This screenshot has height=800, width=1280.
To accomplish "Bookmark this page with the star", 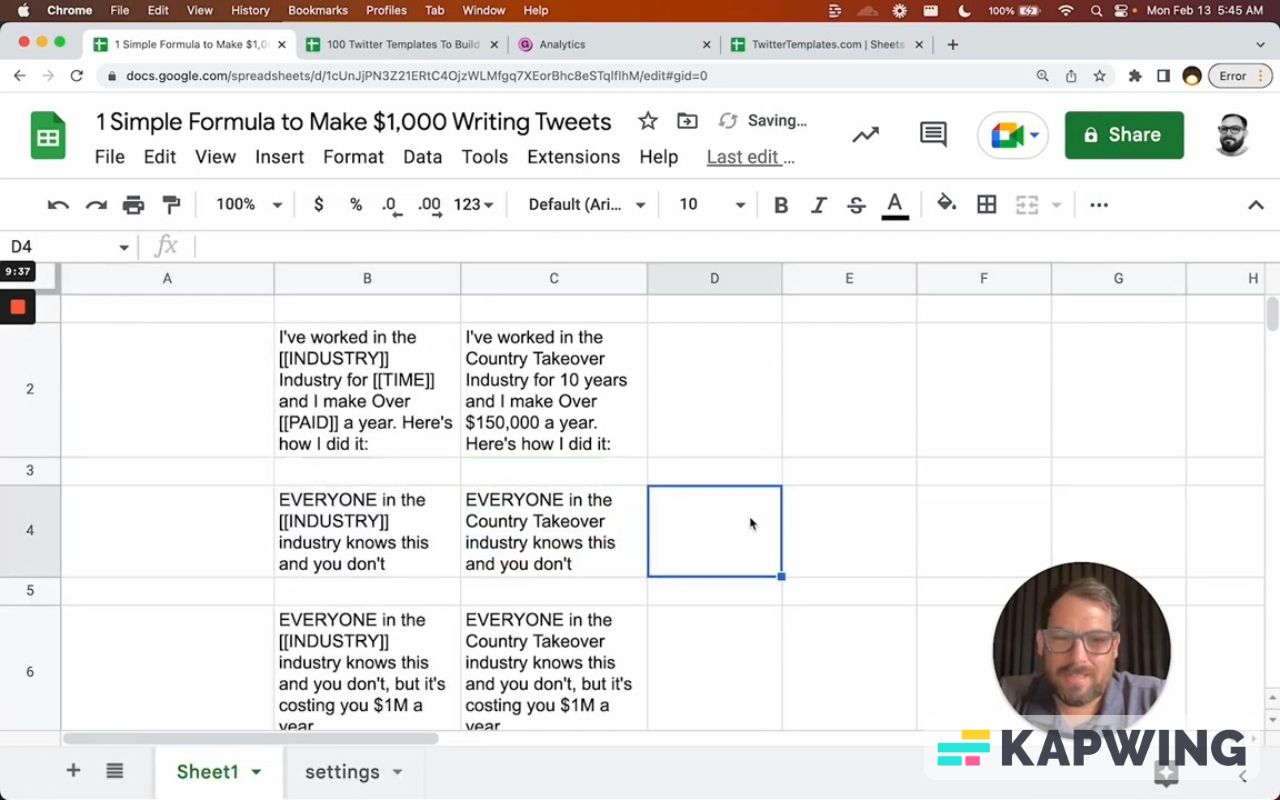I will (x=1100, y=76).
